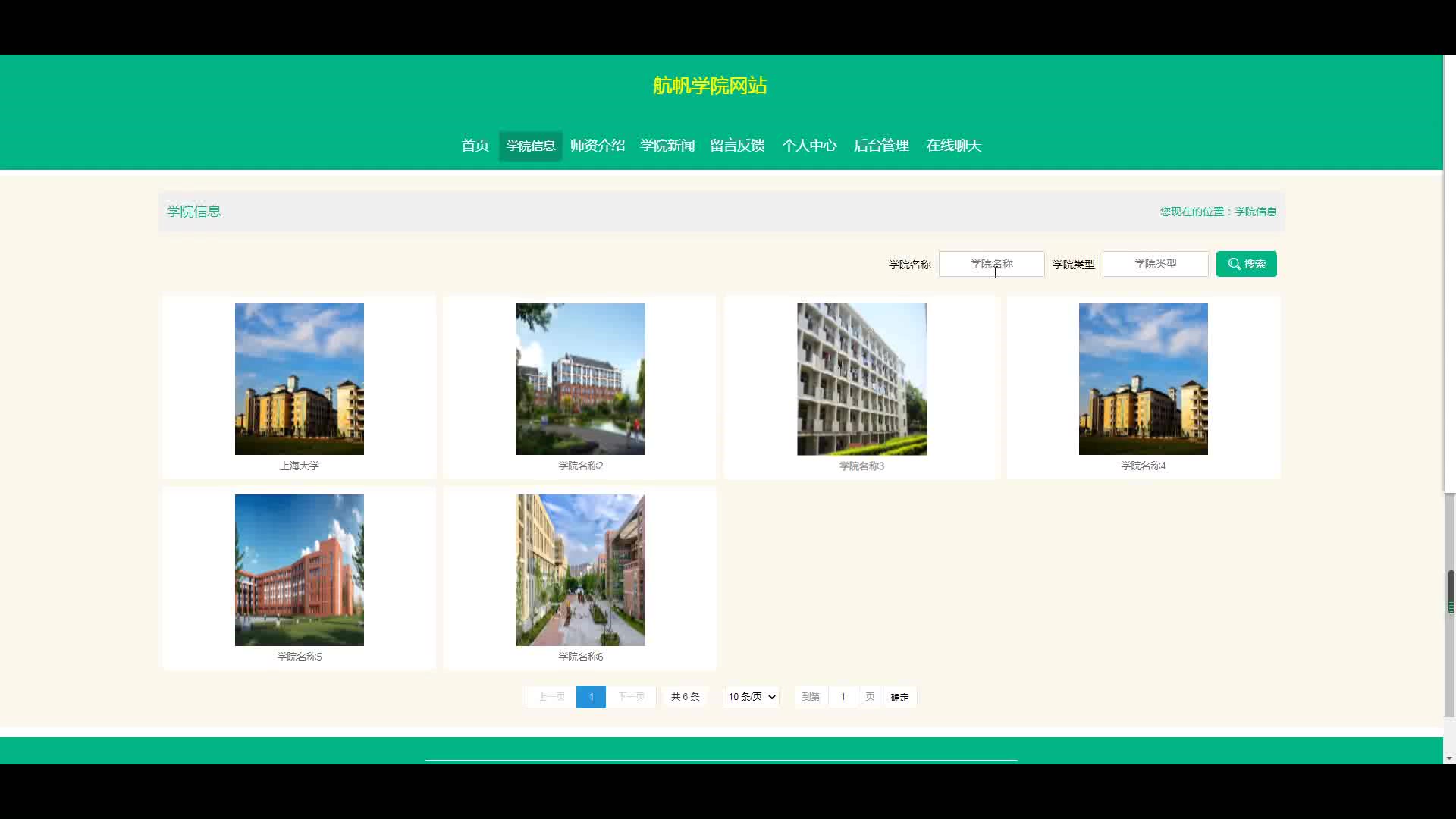The width and height of the screenshot is (1456, 819).
Task: Click the 下一页 next page button
Action: 631,697
